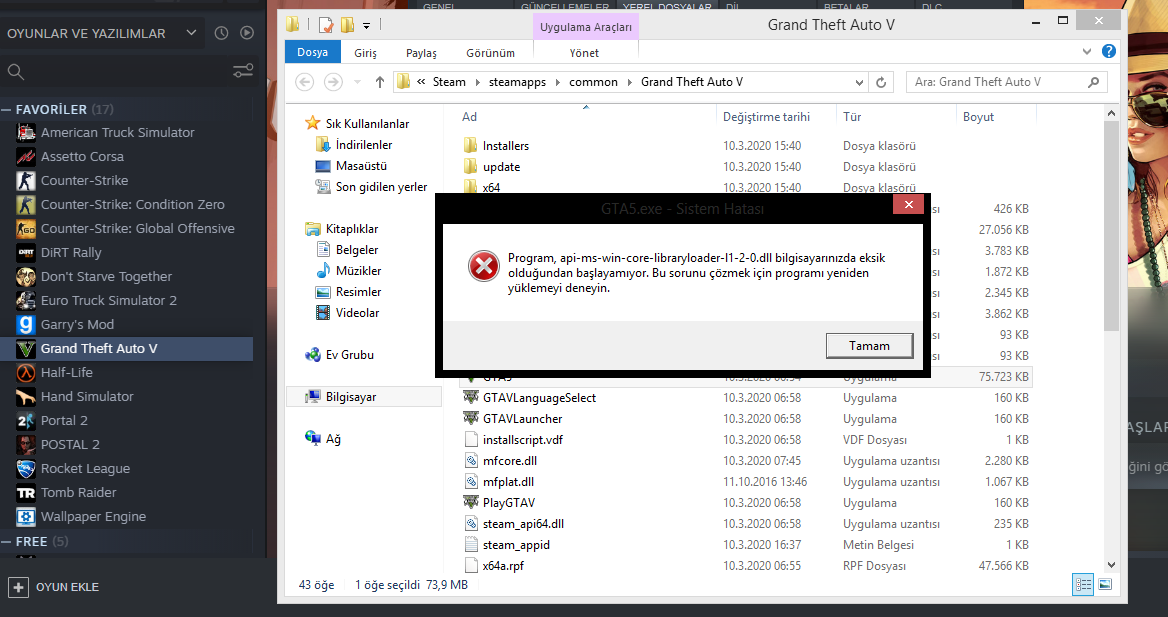
Task: Switch to Giriş ribbon tab
Action: [x=366, y=53]
